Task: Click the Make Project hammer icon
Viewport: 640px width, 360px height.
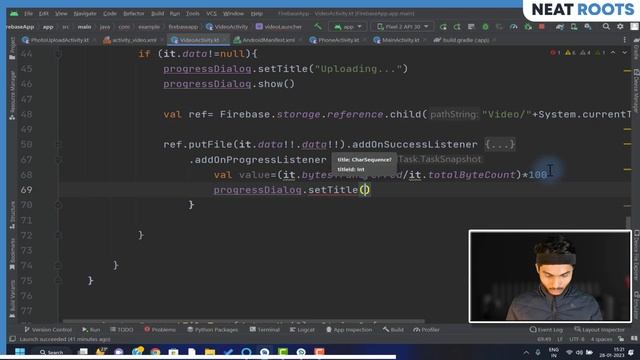Action: (318, 27)
